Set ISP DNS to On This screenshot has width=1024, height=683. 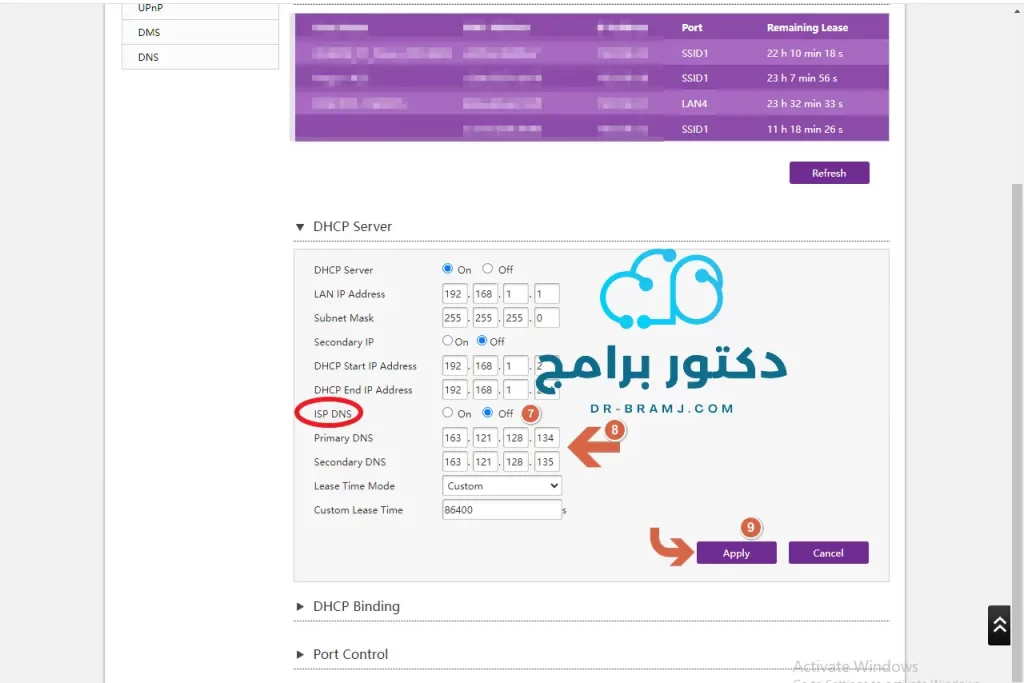point(448,413)
